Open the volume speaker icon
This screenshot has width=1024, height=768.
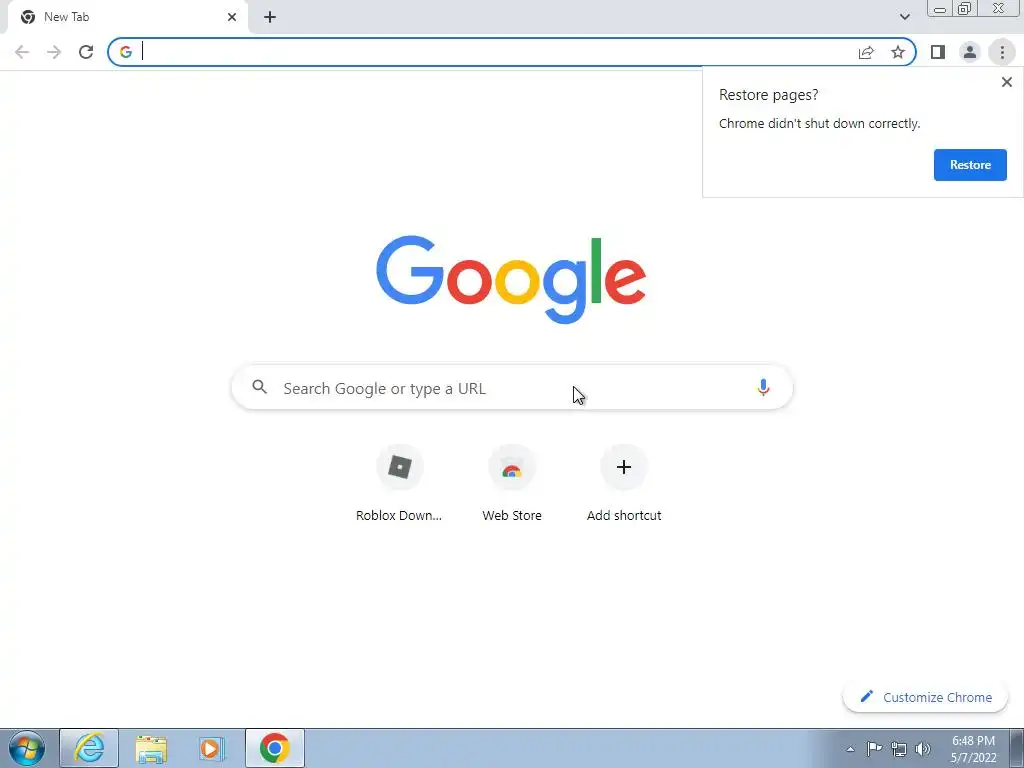click(923, 749)
